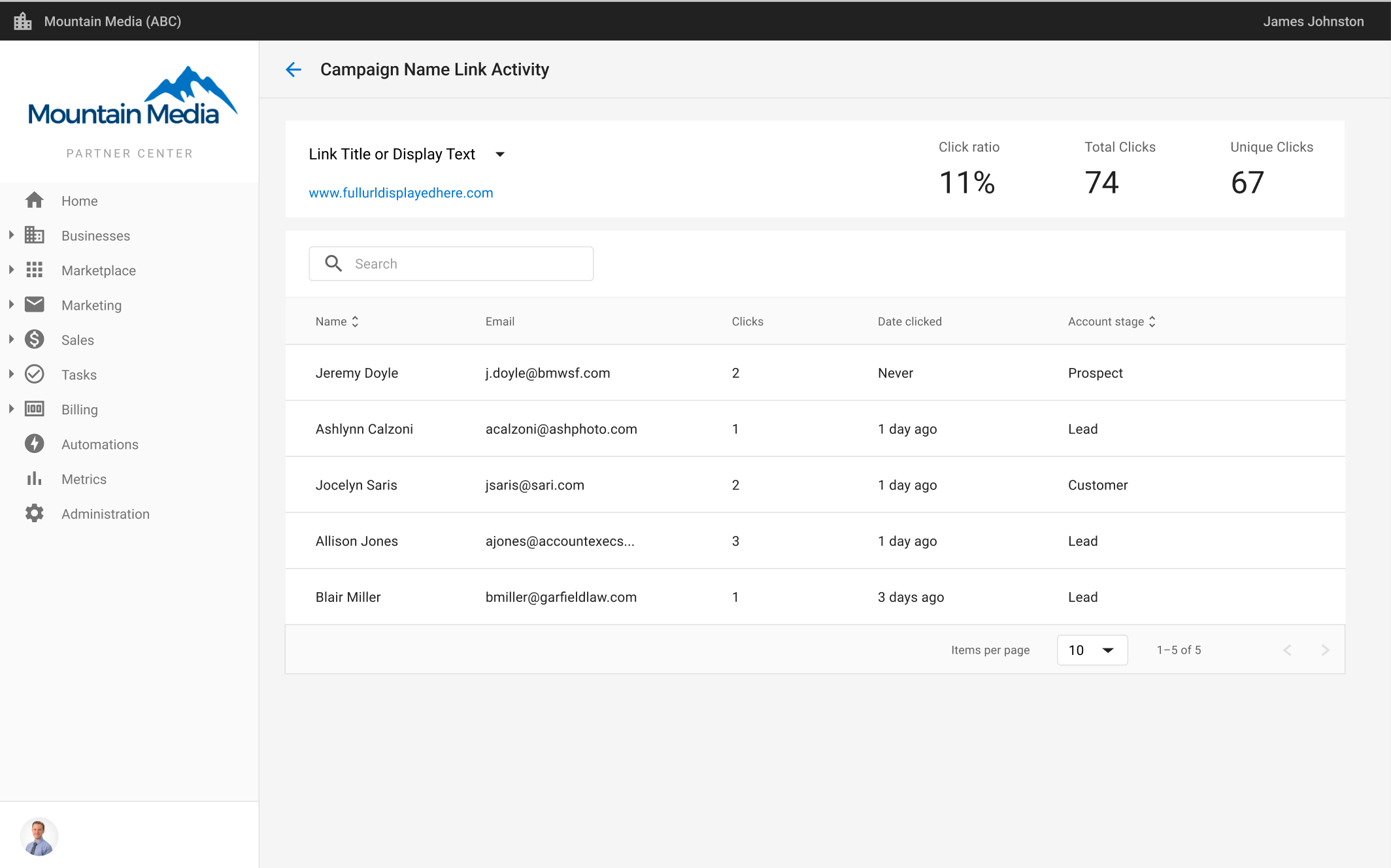Screen dimensions: 1391x868
Task: Click the 3 days ago date cell
Action: [911, 597]
